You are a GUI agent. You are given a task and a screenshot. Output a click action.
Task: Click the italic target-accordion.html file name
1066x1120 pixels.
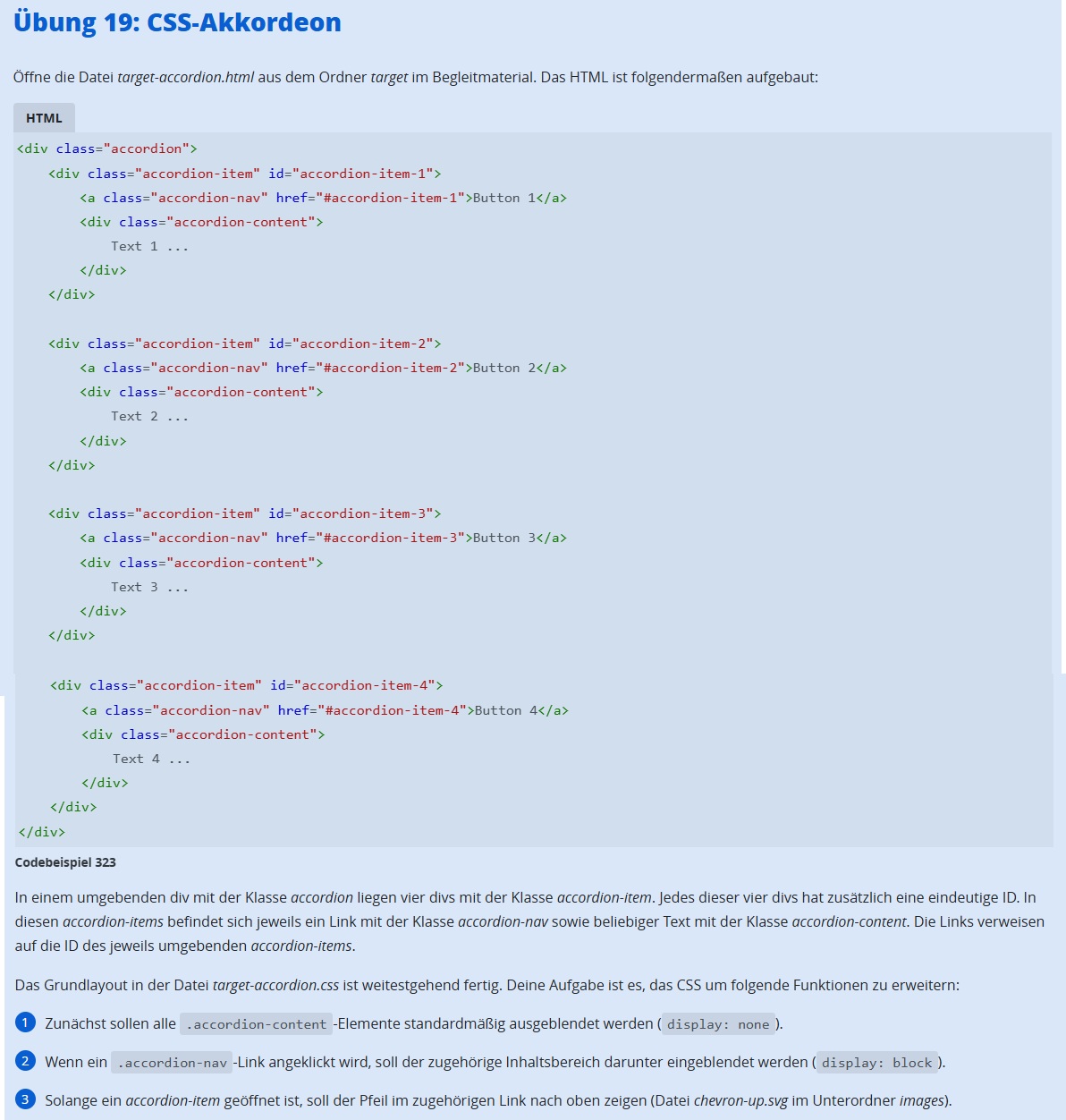pyautogui.click(x=186, y=77)
